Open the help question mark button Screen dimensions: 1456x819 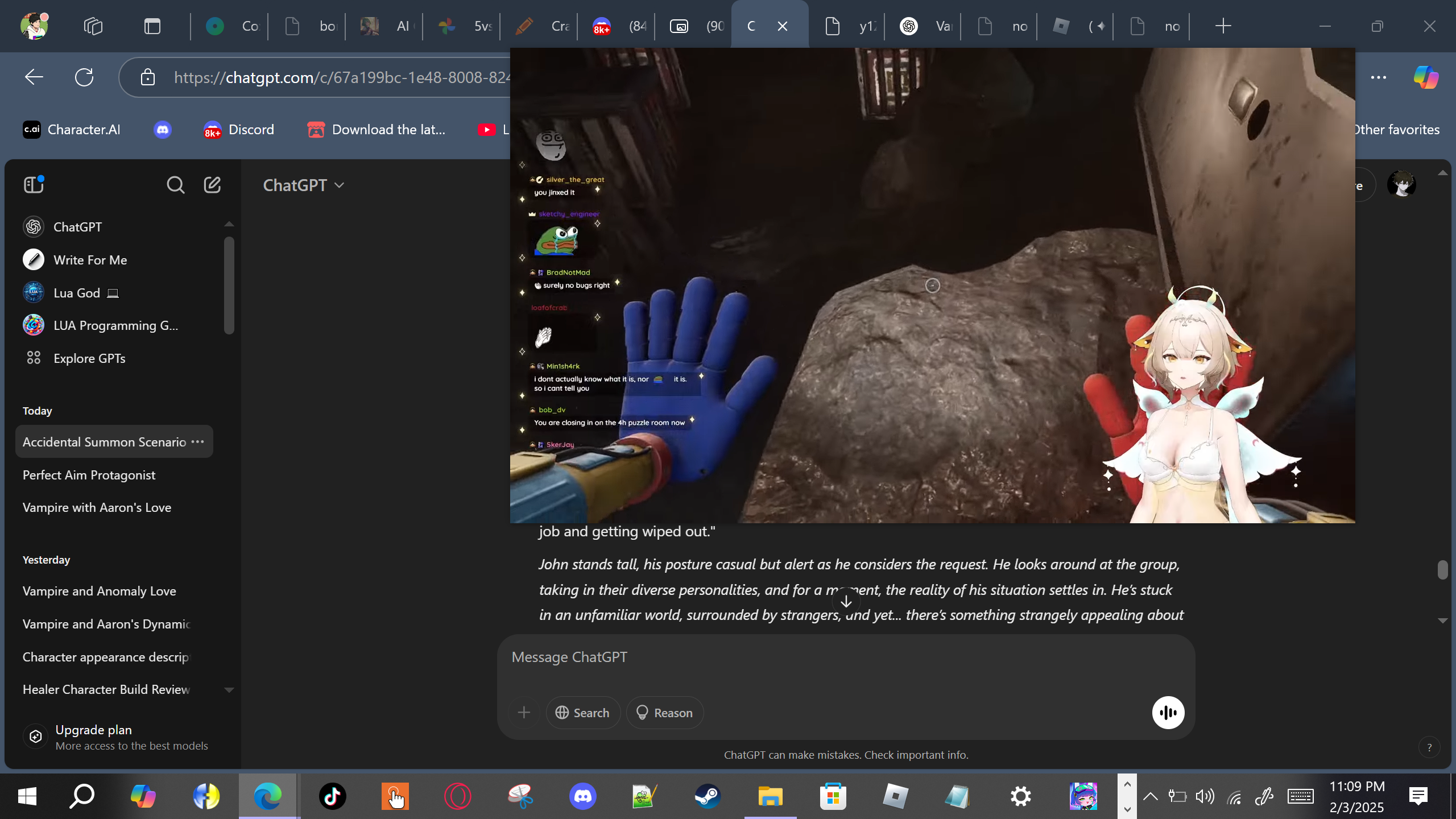1429,747
